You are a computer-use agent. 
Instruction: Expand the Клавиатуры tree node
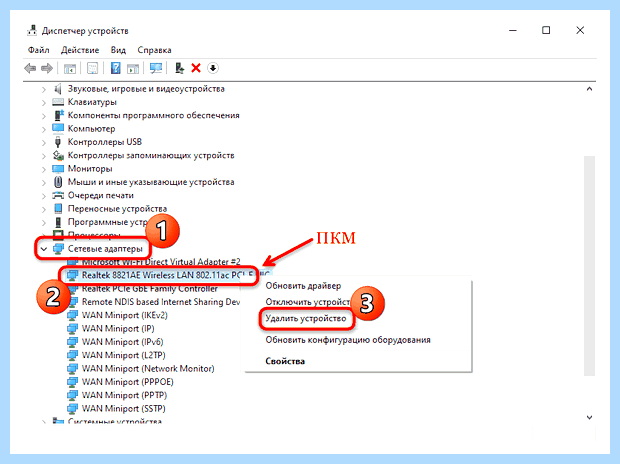coord(44,102)
